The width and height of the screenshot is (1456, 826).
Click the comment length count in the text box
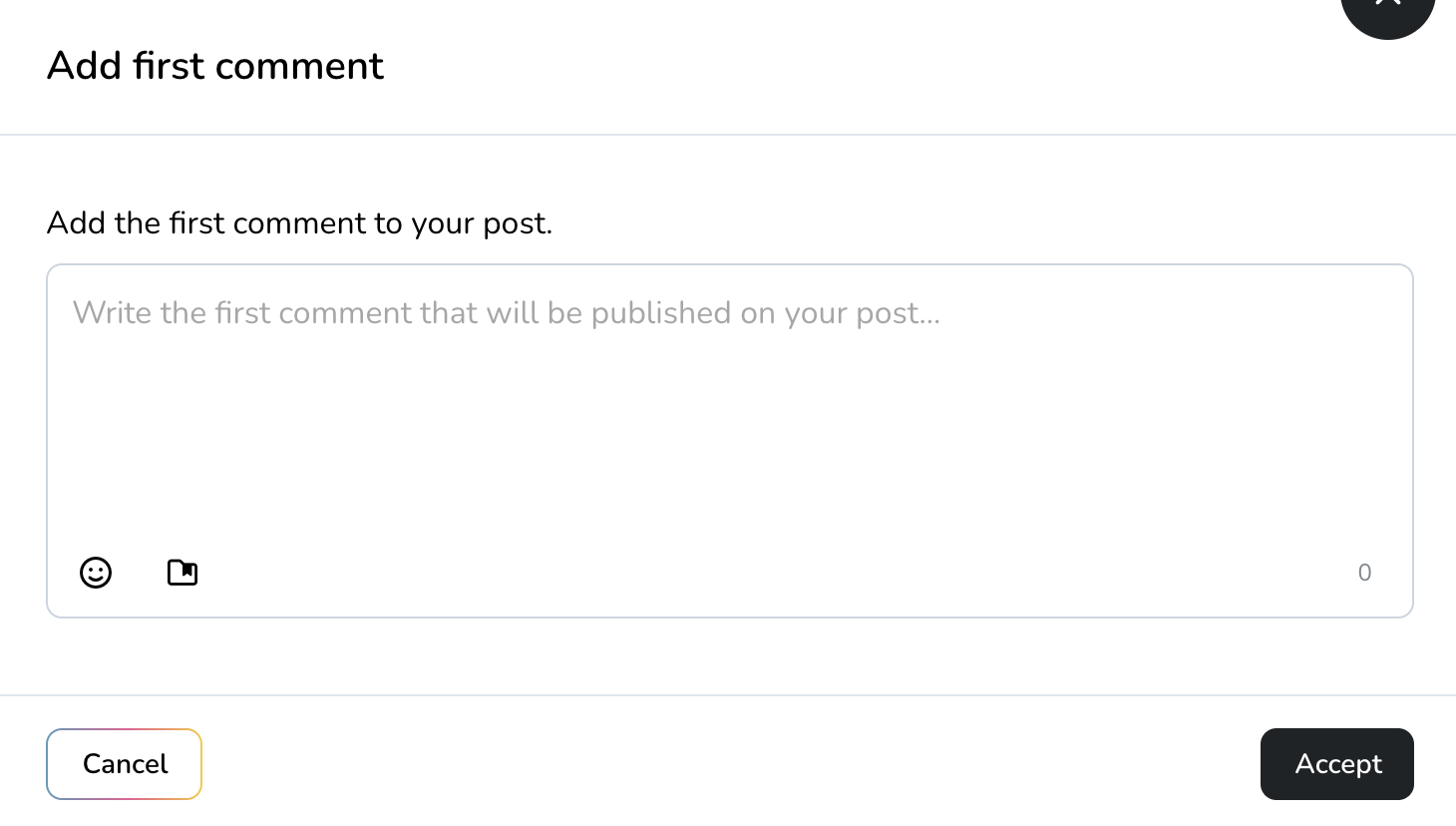1364,573
